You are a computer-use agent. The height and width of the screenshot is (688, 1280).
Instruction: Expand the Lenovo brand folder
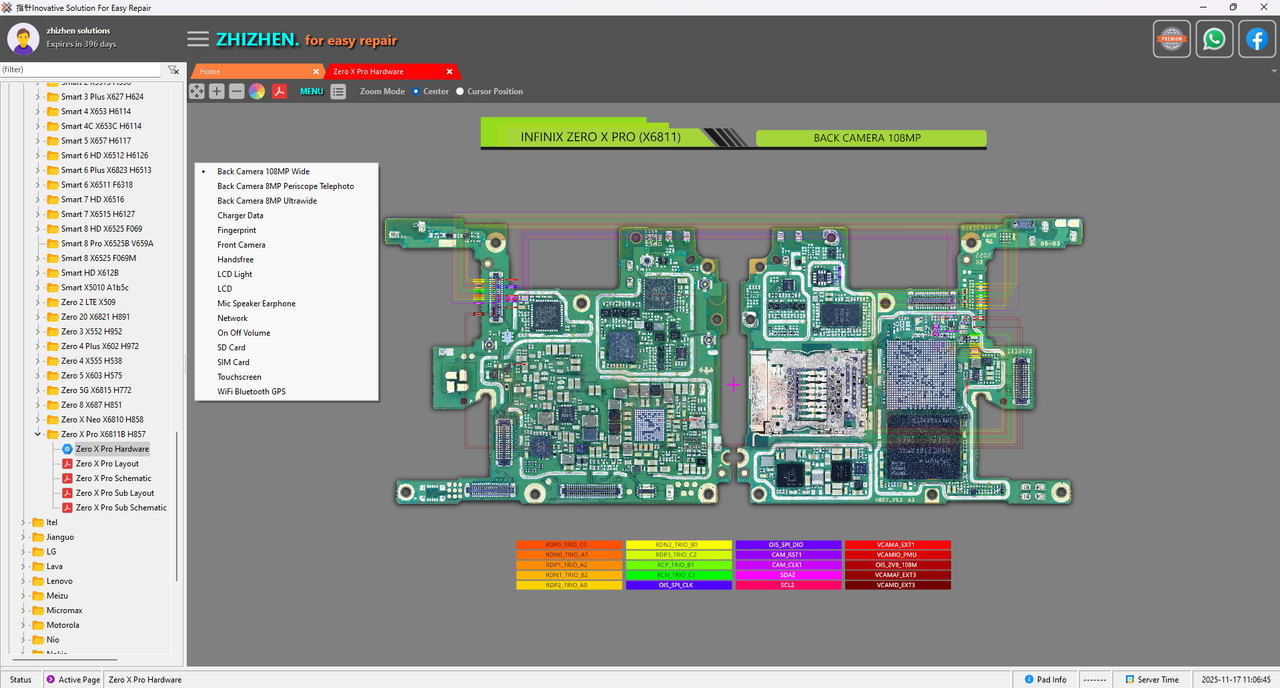point(24,581)
